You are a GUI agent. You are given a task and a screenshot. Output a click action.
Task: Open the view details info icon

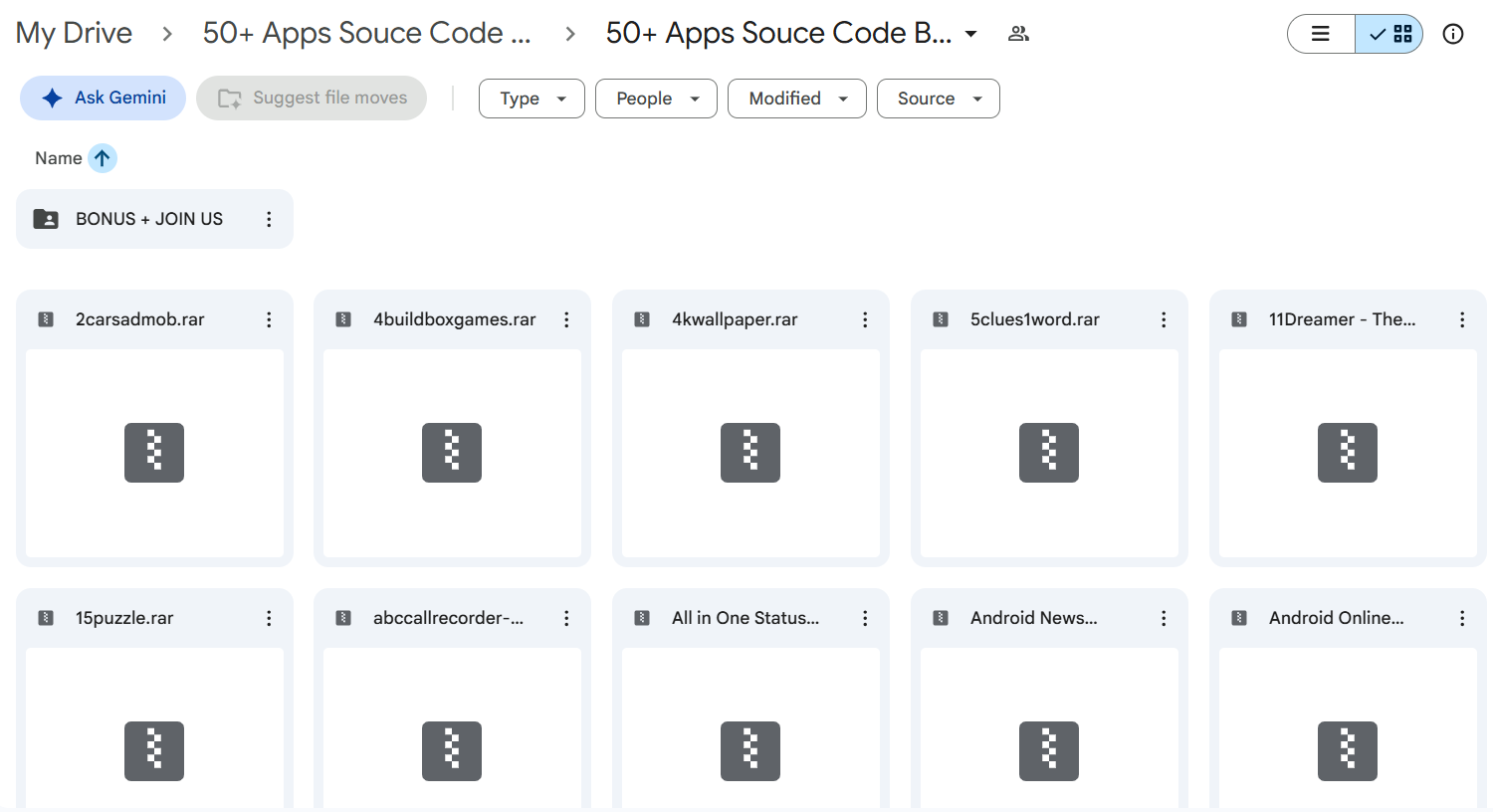coord(1453,34)
